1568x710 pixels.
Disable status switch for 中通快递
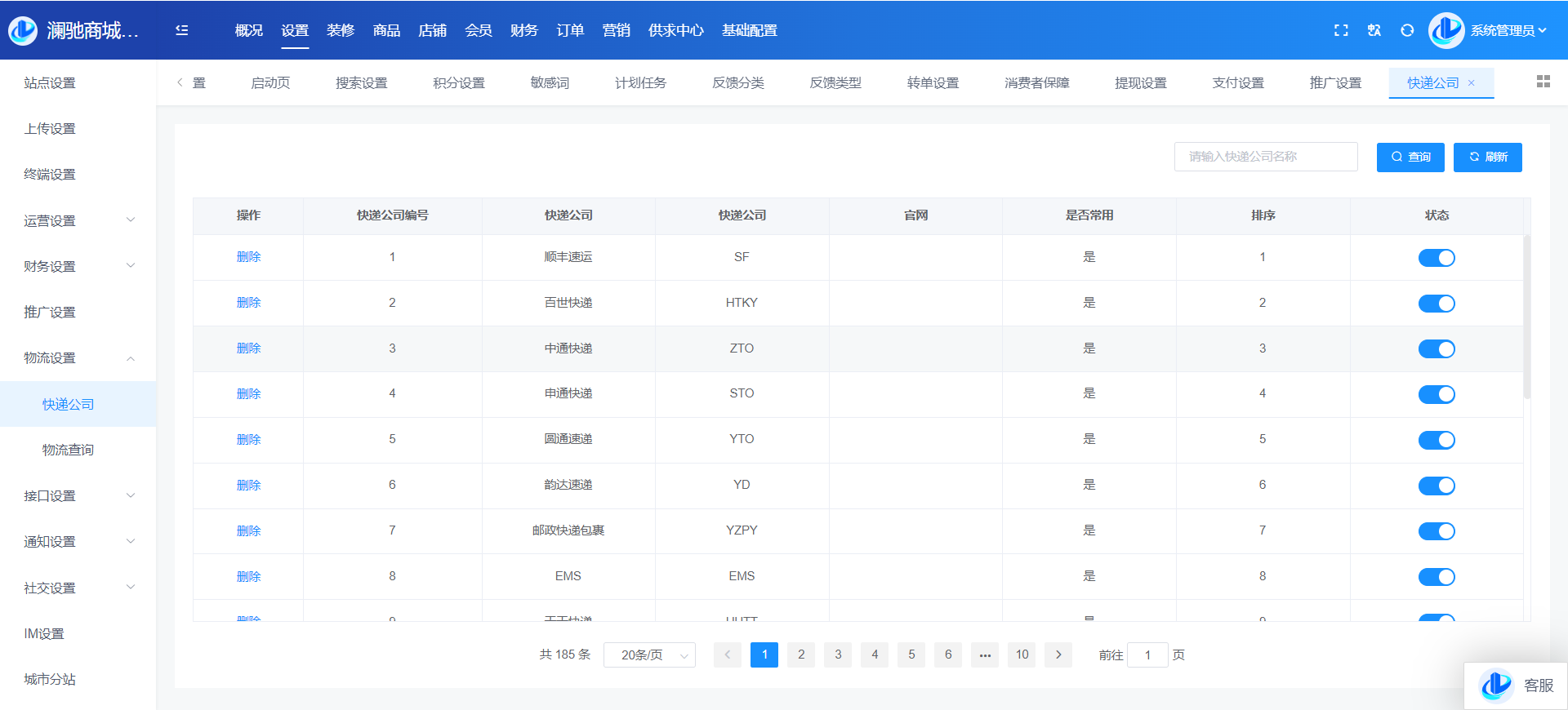click(x=1437, y=349)
